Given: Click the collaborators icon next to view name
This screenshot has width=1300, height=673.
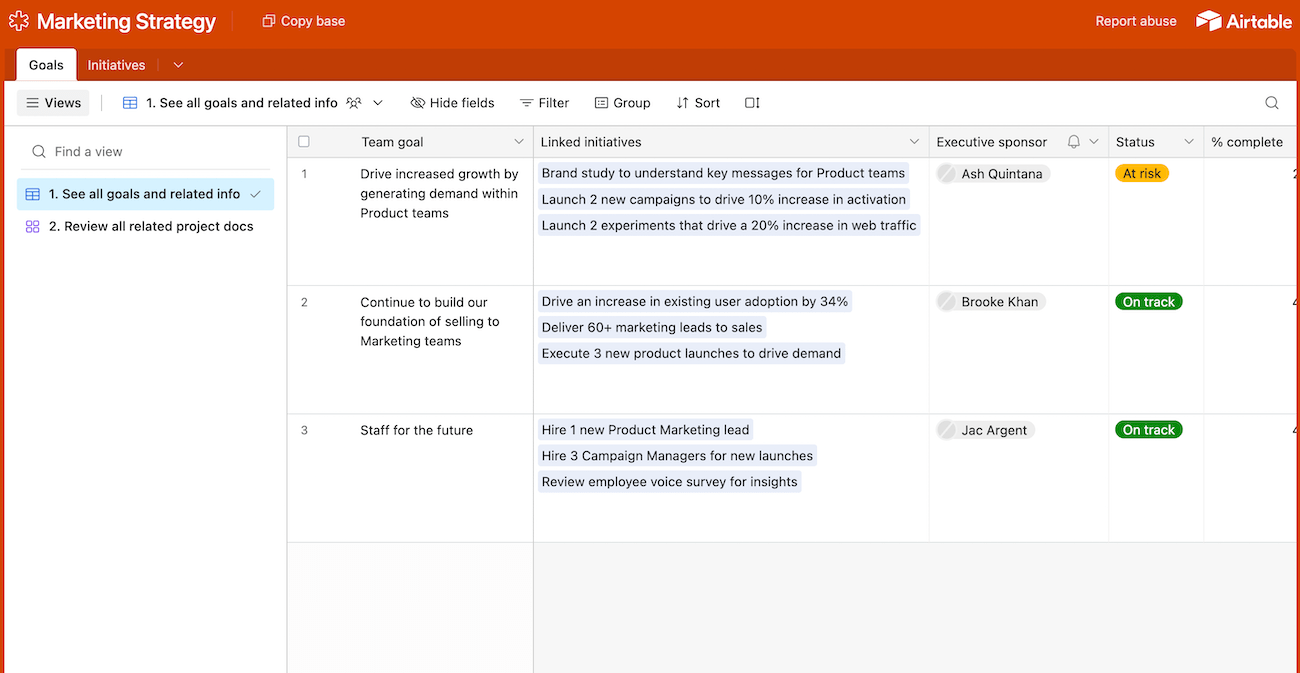Looking at the screenshot, I should coord(354,102).
